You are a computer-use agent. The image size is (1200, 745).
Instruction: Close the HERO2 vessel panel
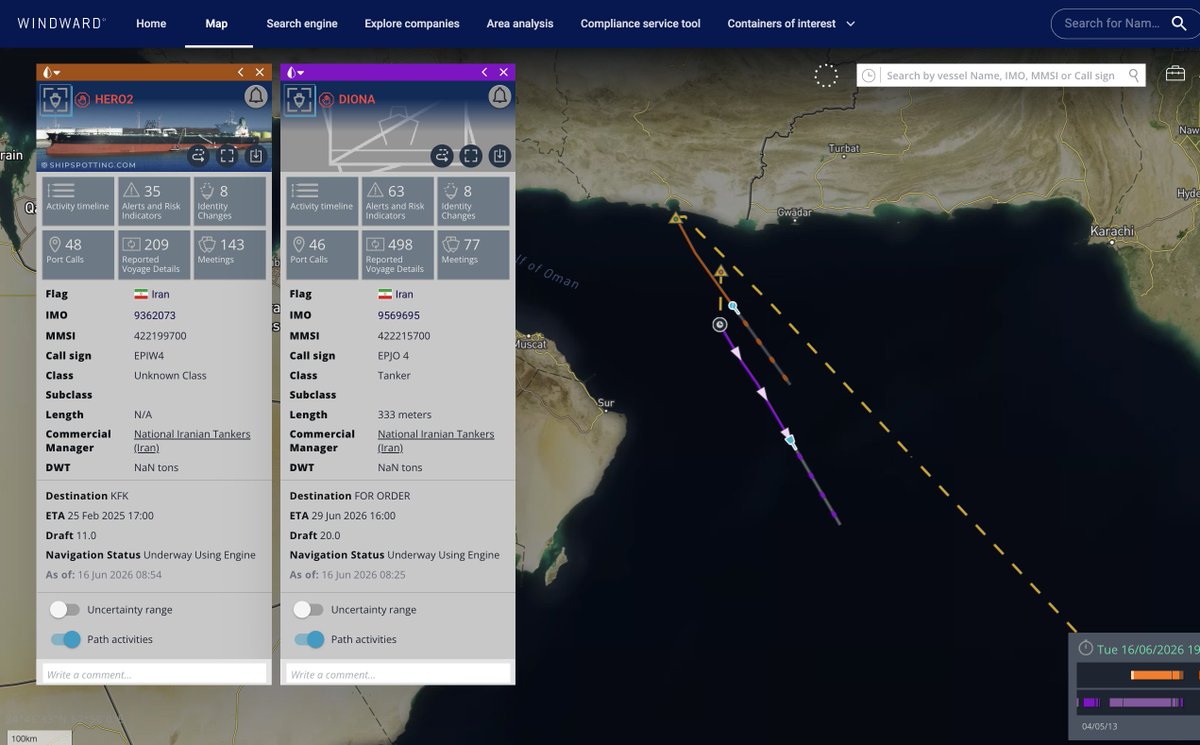[260, 72]
